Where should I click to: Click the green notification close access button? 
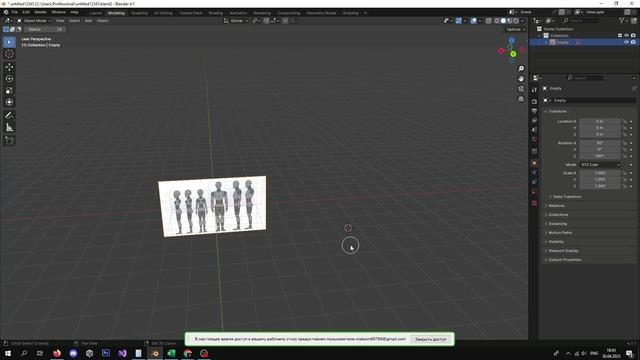tap(430, 339)
